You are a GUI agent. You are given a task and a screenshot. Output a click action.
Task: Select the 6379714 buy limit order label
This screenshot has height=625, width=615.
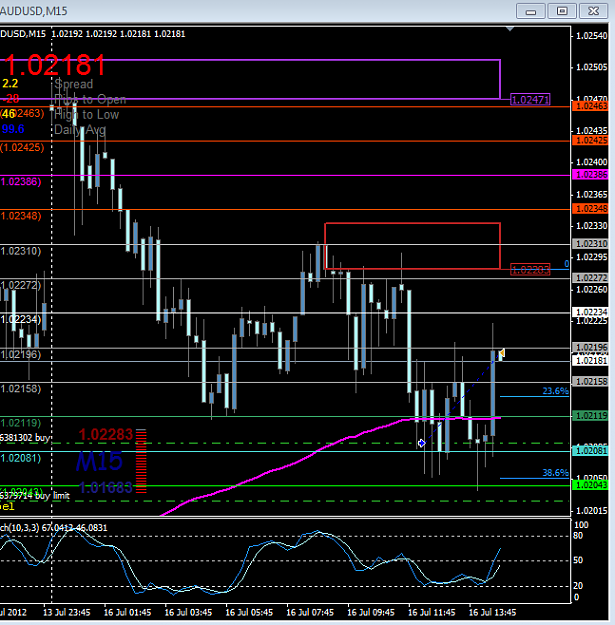pos(35,496)
